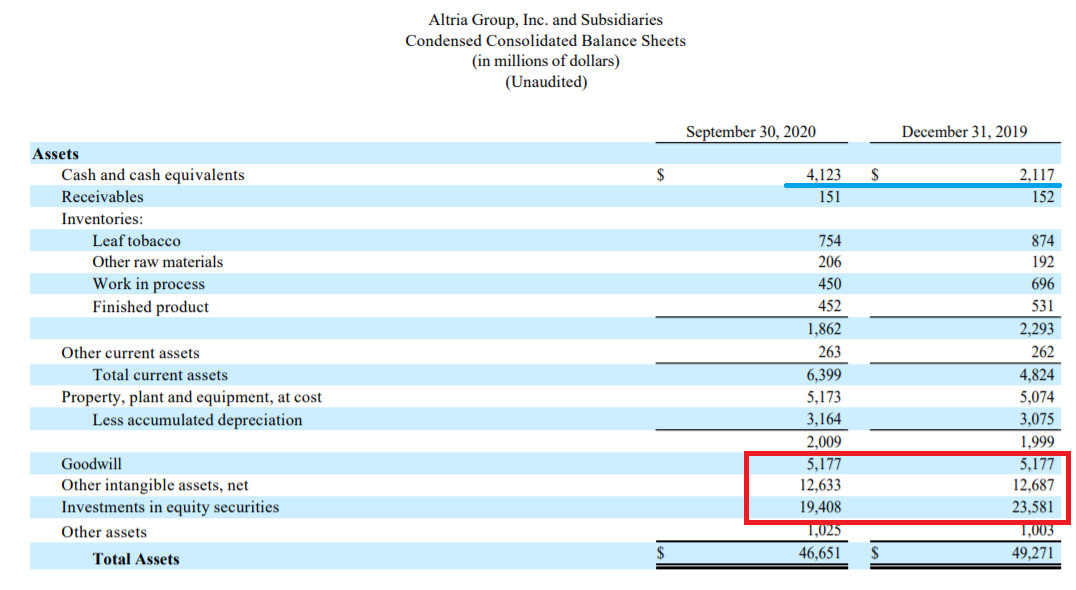Image resolution: width=1076 pixels, height=590 pixels.
Task: Click the "Receivables" row label
Action: (x=102, y=197)
